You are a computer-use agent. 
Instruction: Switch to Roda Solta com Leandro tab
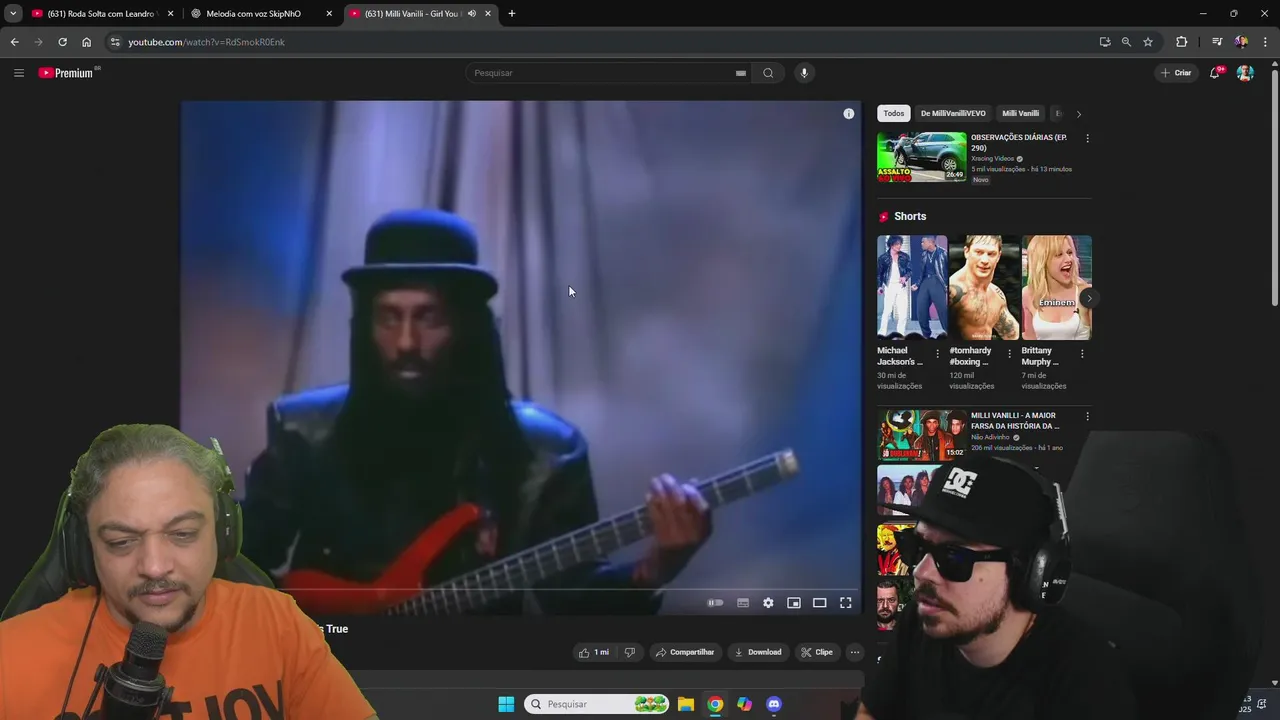click(100, 14)
